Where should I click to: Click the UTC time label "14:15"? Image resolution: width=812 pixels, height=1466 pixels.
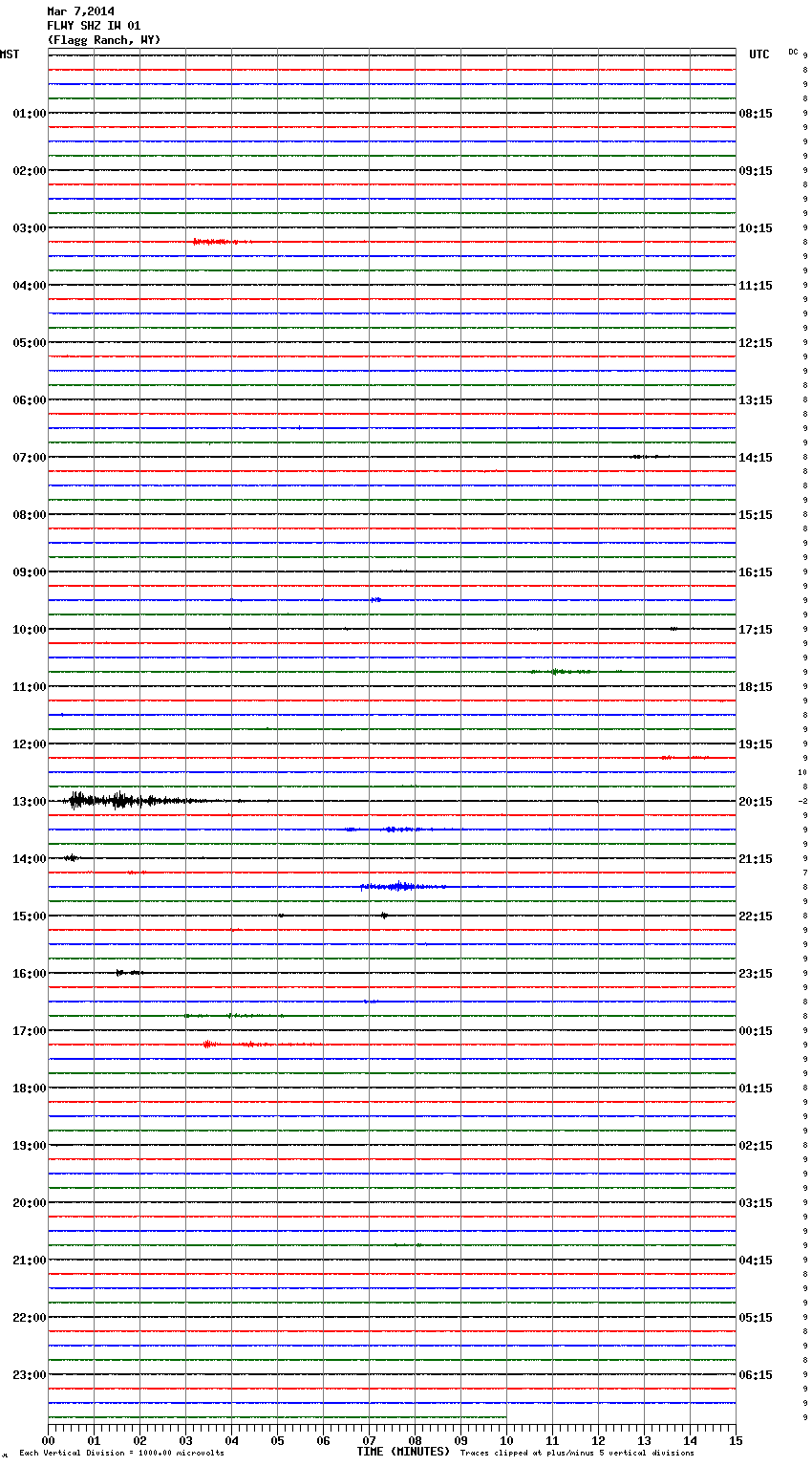coord(756,458)
